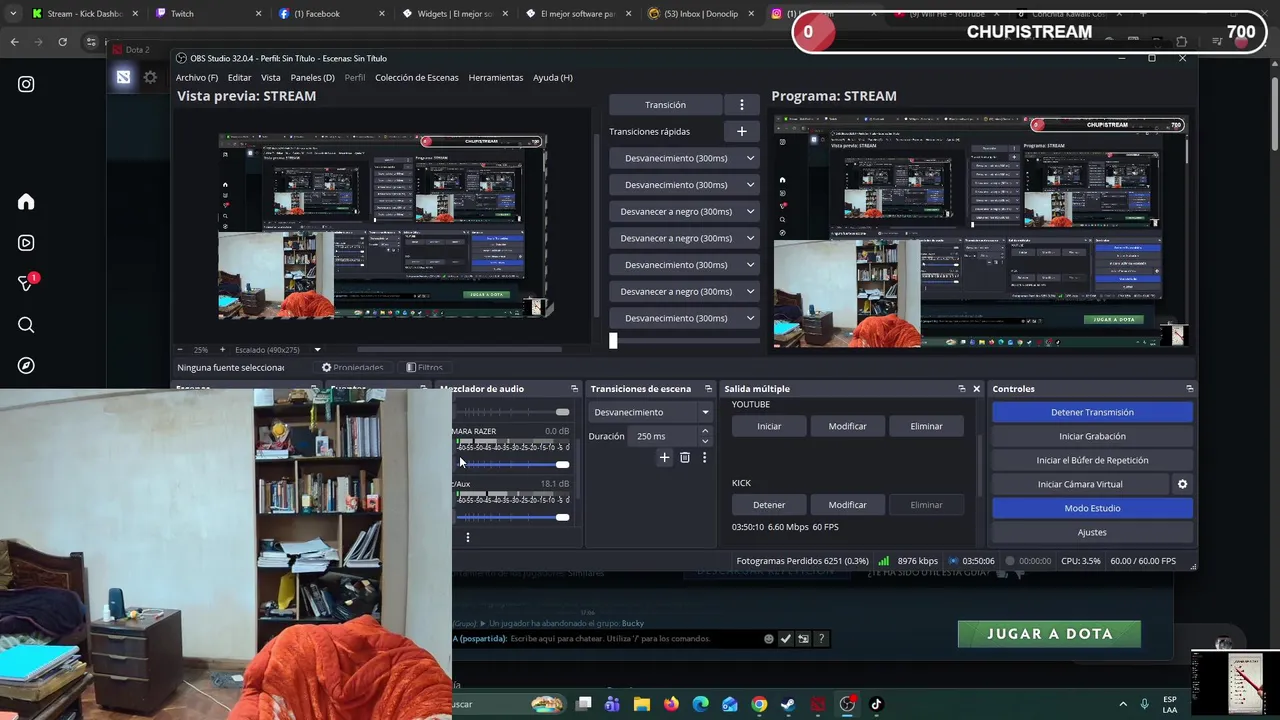The height and width of the screenshot is (720, 1280).
Task: Click the Dota 2 logo icon
Action: pyautogui.click(x=123, y=77)
